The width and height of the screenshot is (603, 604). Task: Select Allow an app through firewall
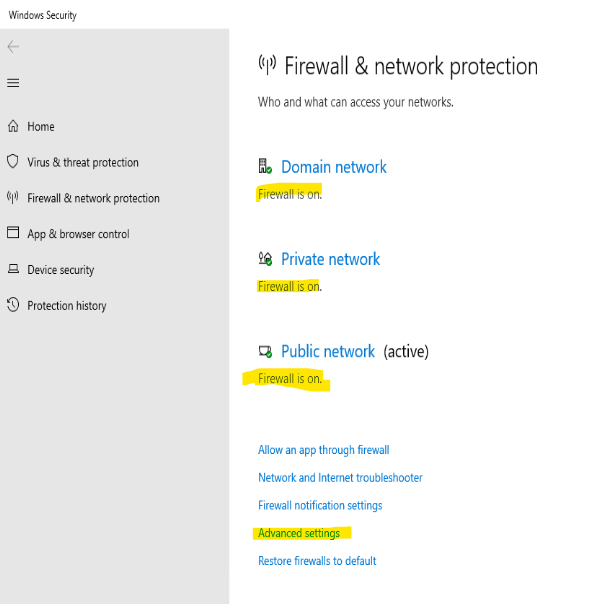[324, 450]
